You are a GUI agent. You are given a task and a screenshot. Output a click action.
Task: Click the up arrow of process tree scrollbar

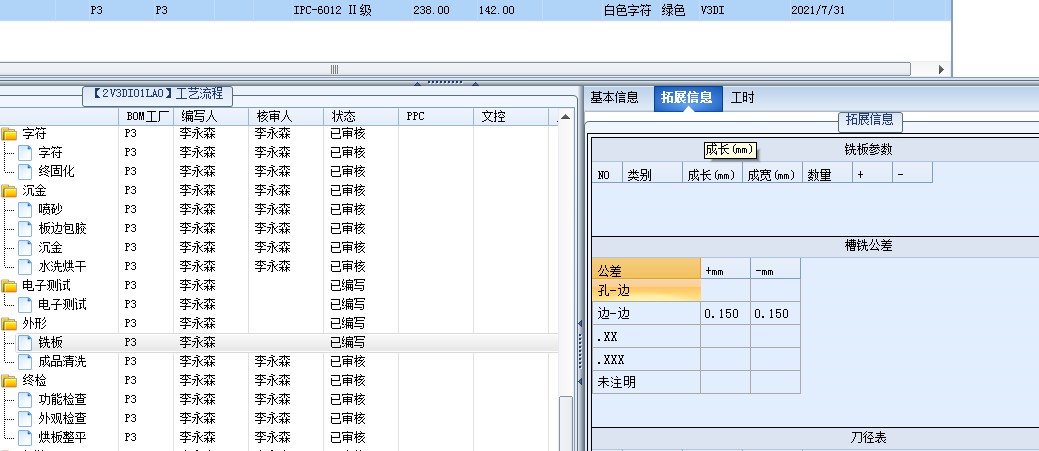565,117
